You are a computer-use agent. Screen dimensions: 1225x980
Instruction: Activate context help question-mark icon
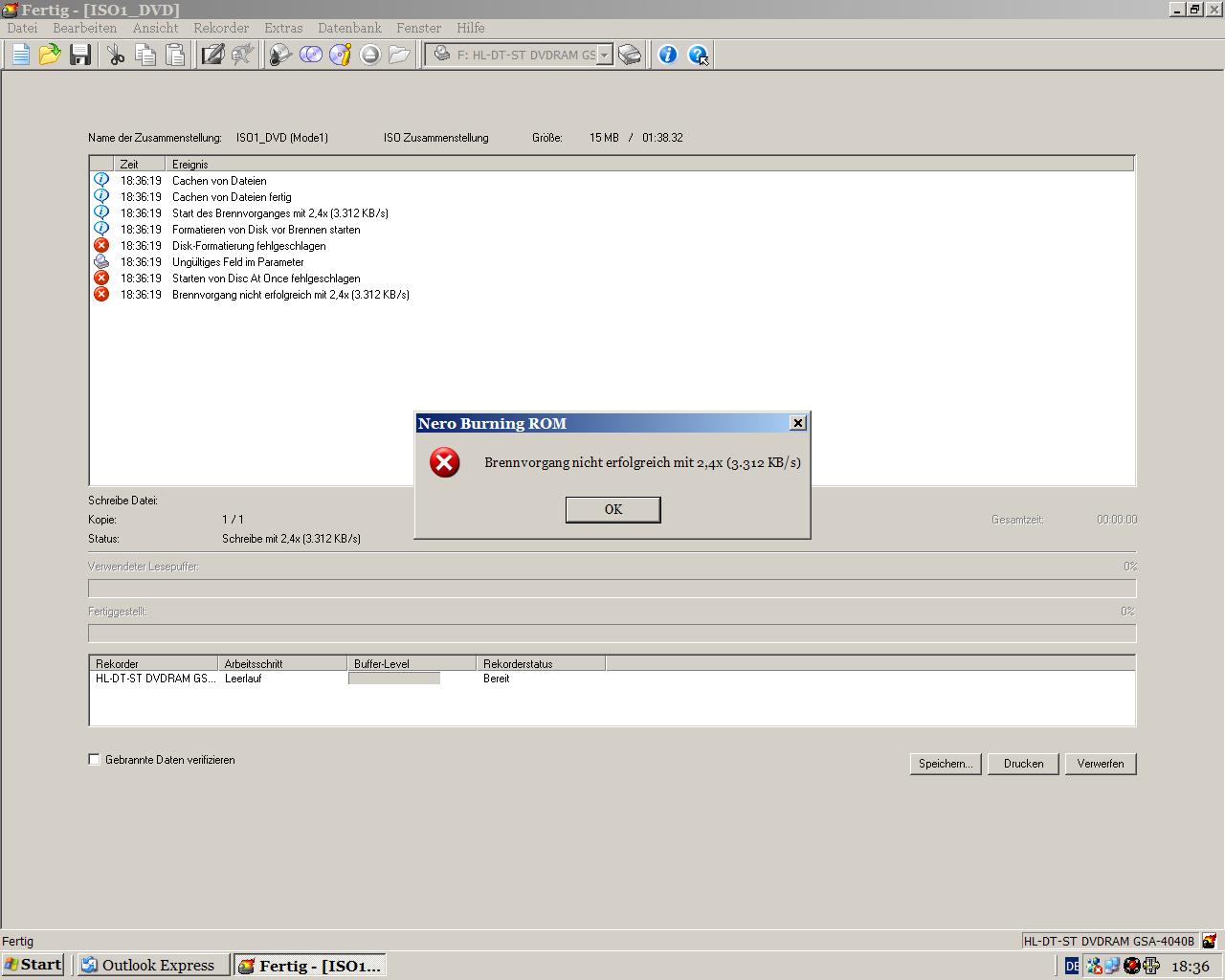699,55
